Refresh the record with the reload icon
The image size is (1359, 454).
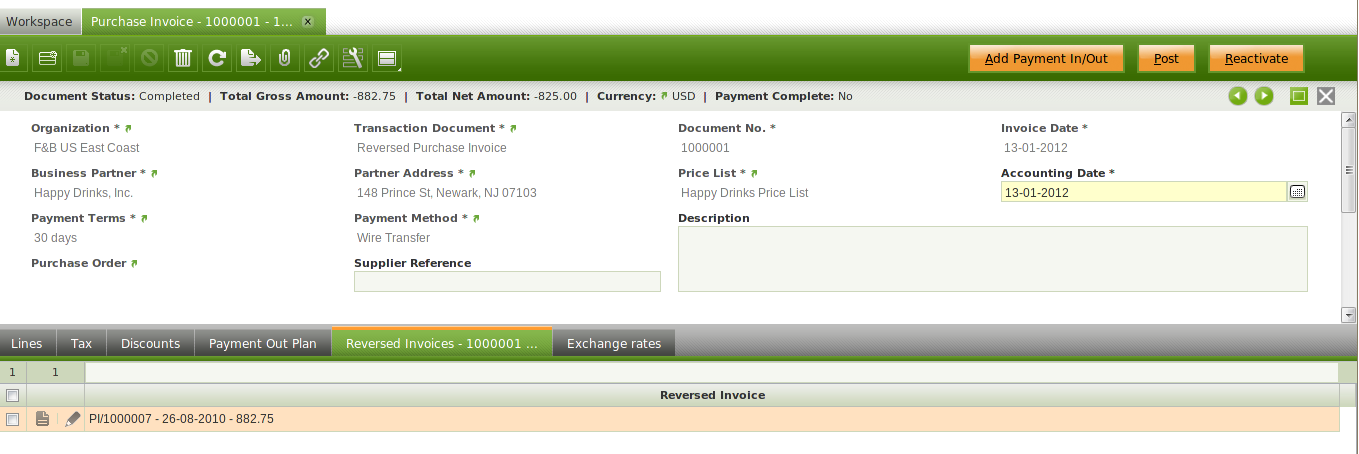click(216, 59)
